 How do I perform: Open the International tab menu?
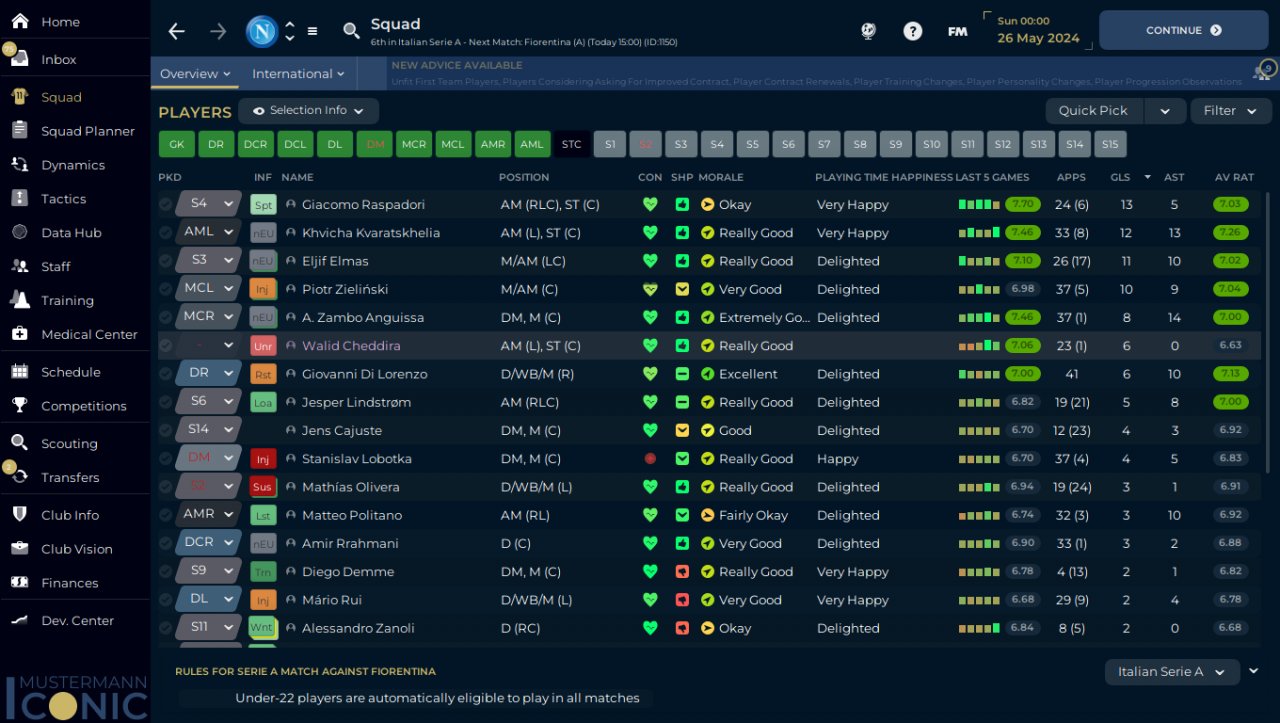click(298, 74)
